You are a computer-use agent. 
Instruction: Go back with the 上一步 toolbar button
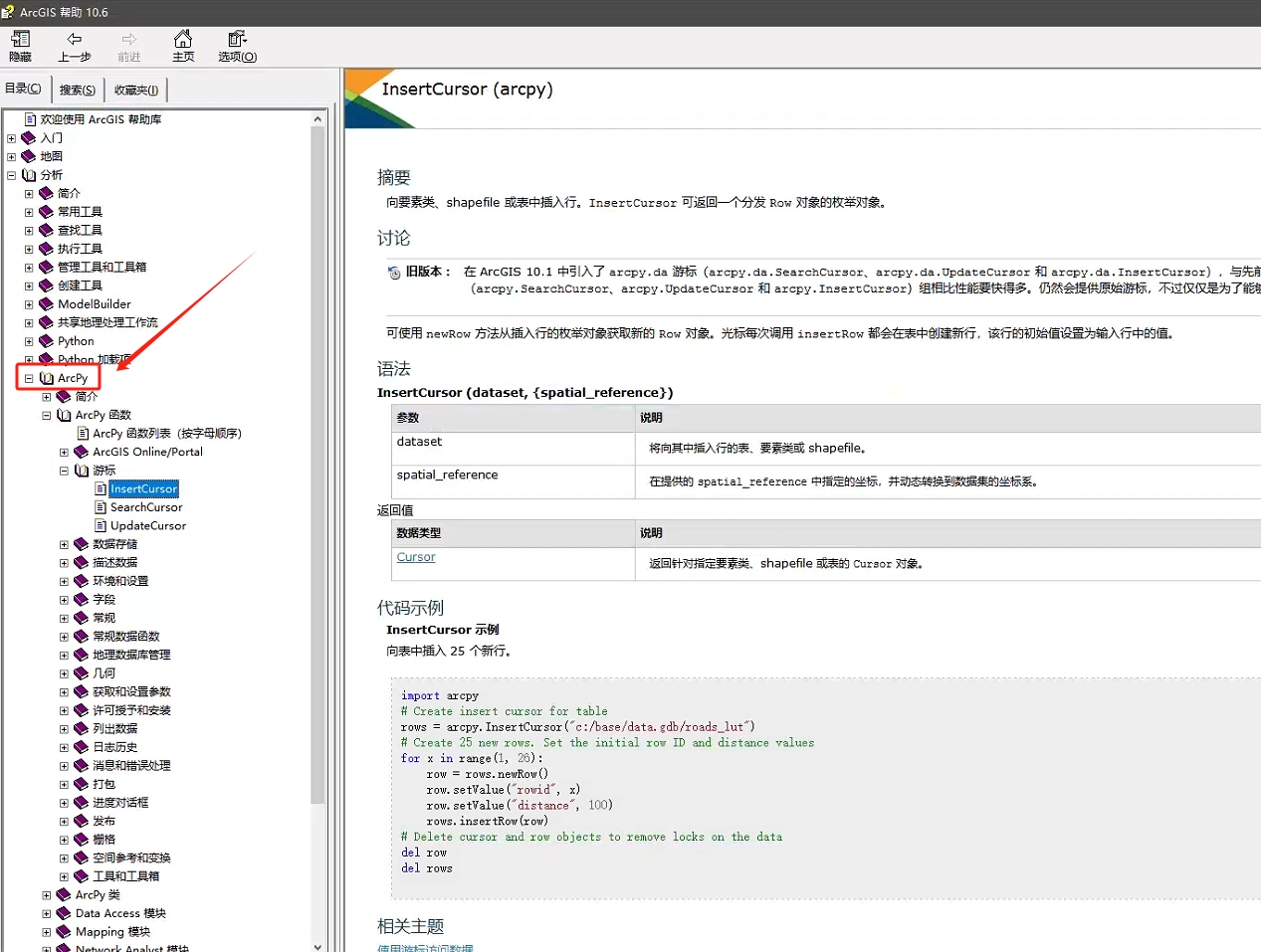click(75, 46)
